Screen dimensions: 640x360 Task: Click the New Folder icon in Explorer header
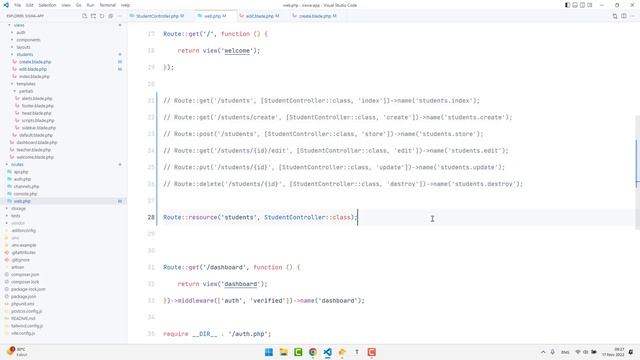[93, 16]
